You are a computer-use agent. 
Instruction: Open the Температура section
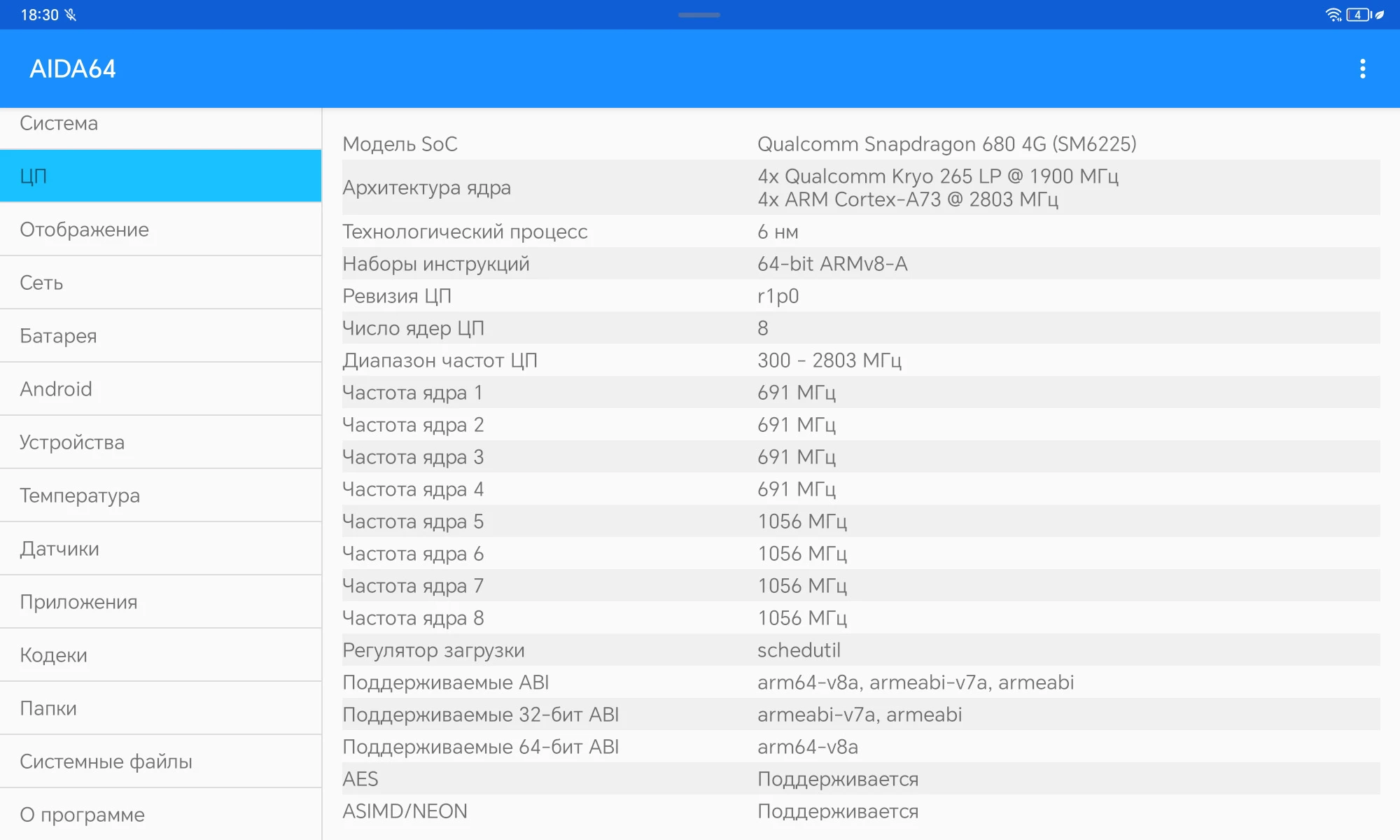tap(161, 495)
